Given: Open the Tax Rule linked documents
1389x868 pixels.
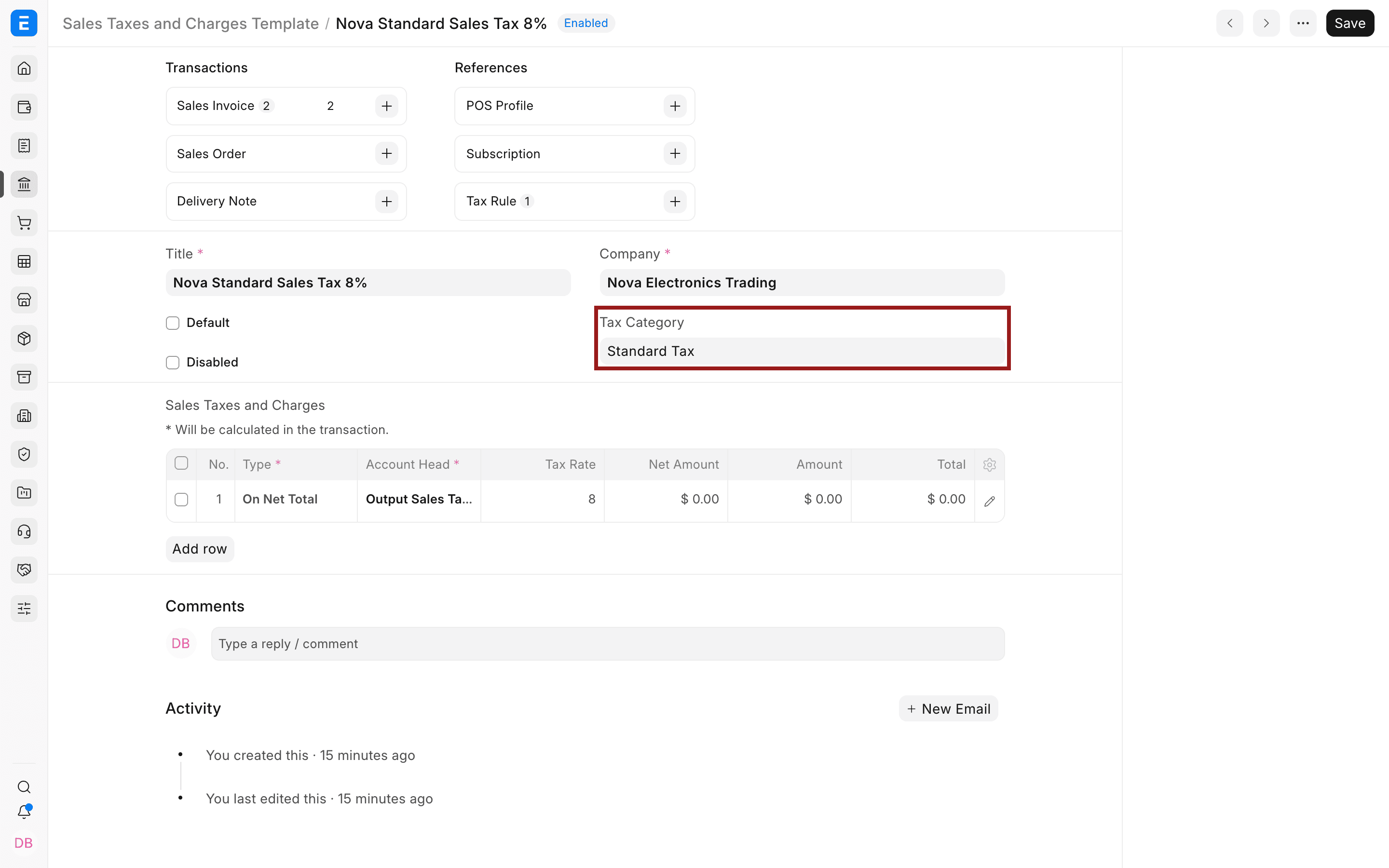Looking at the screenshot, I should point(491,202).
